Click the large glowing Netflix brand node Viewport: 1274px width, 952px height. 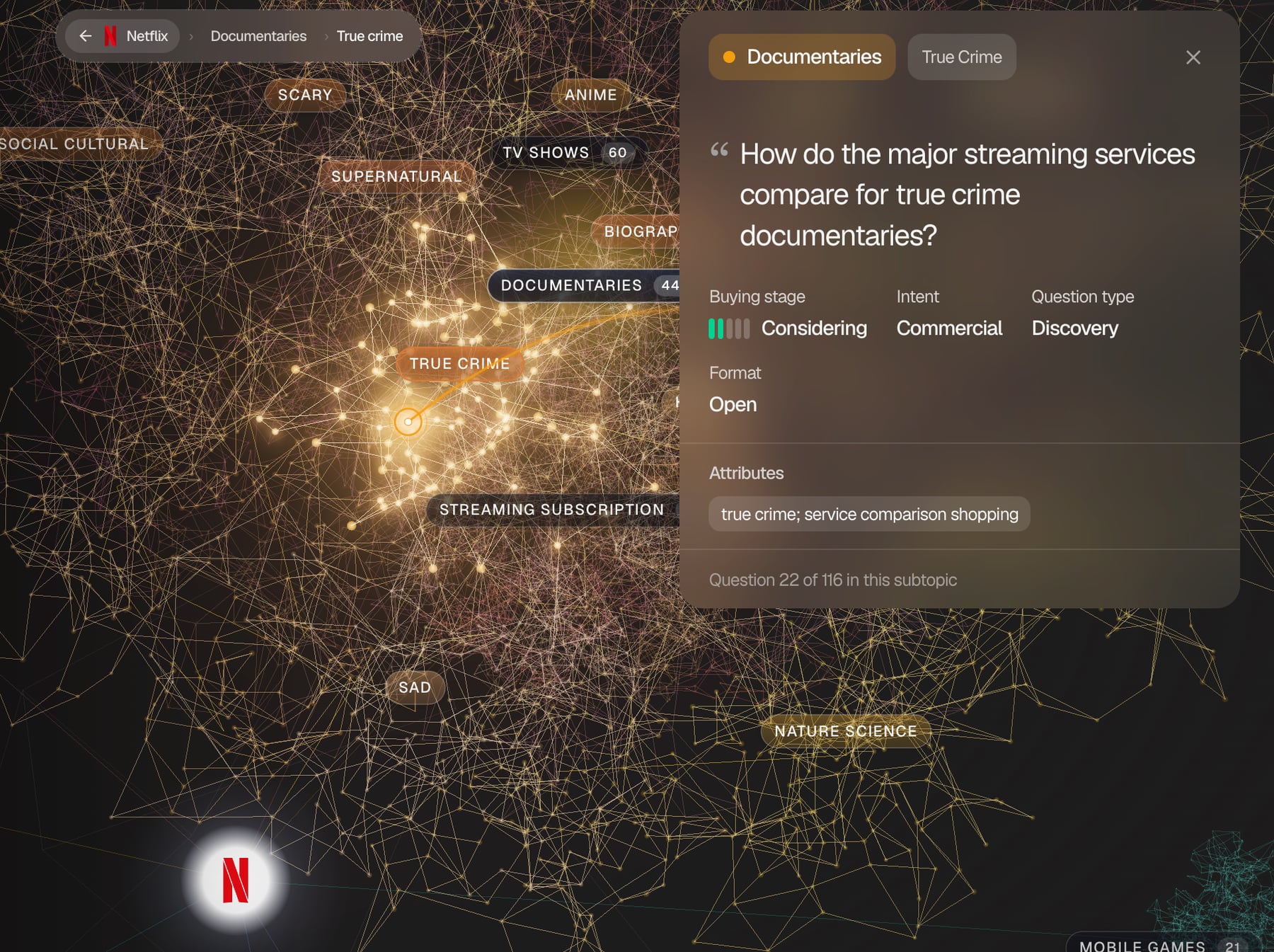(236, 881)
